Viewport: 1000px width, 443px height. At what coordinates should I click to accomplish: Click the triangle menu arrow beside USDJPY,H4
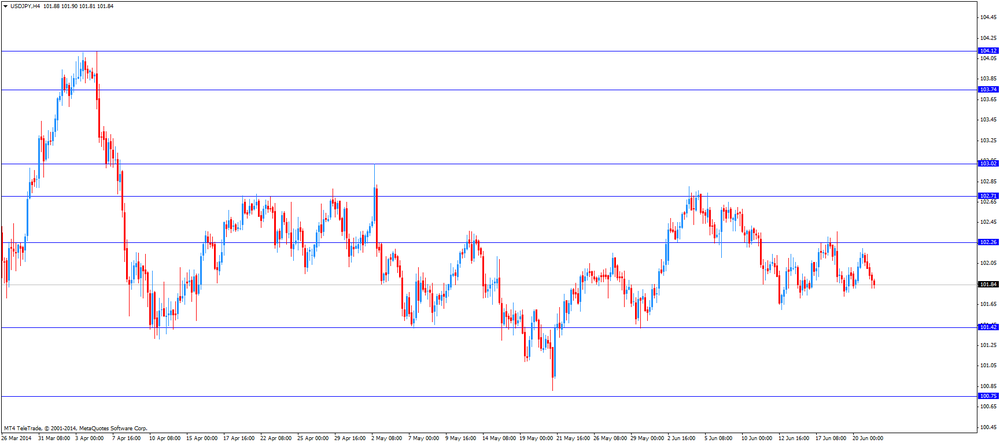6,5
